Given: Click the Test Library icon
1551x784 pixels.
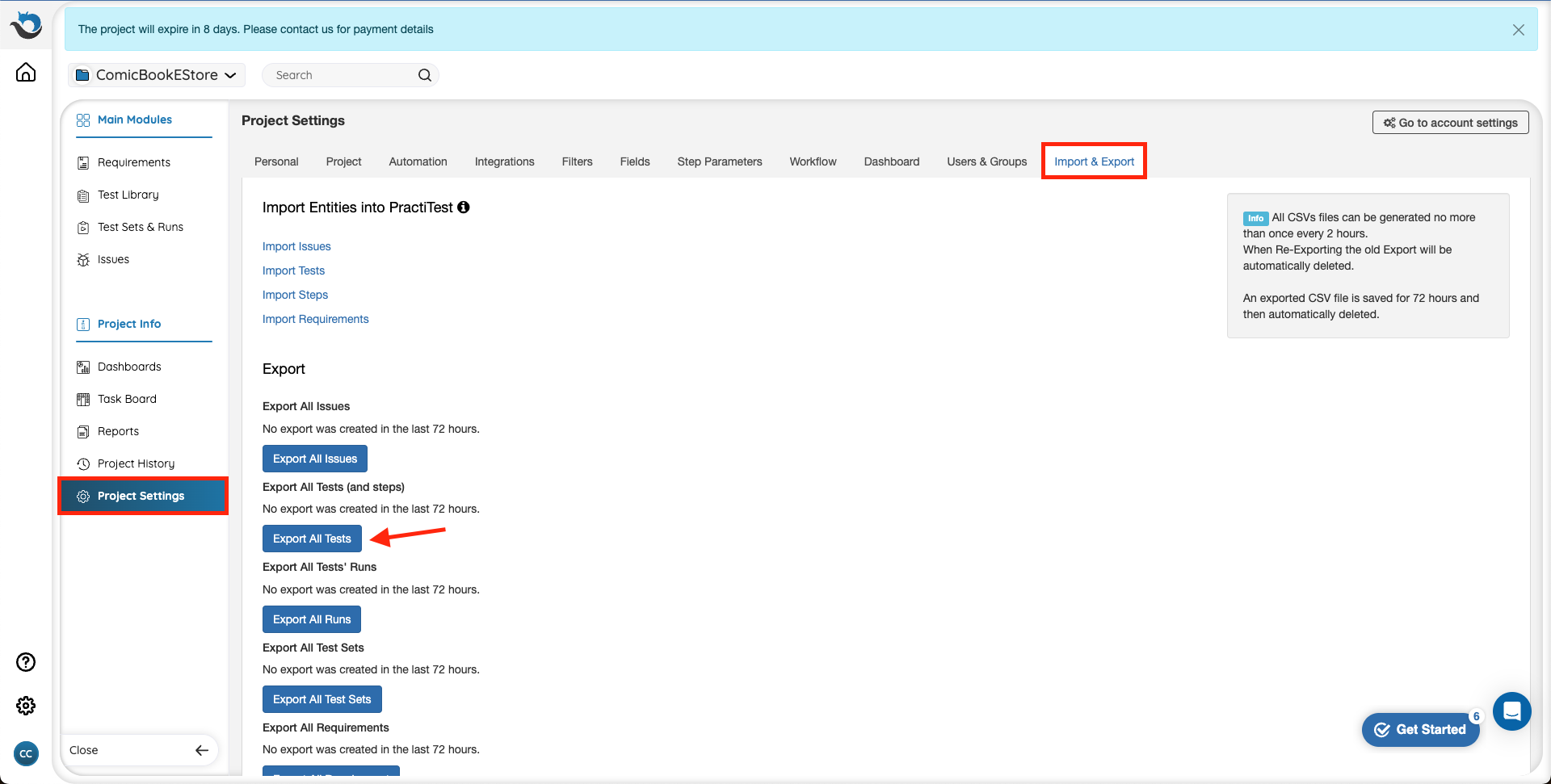Looking at the screenshot, I should [83, 195].
